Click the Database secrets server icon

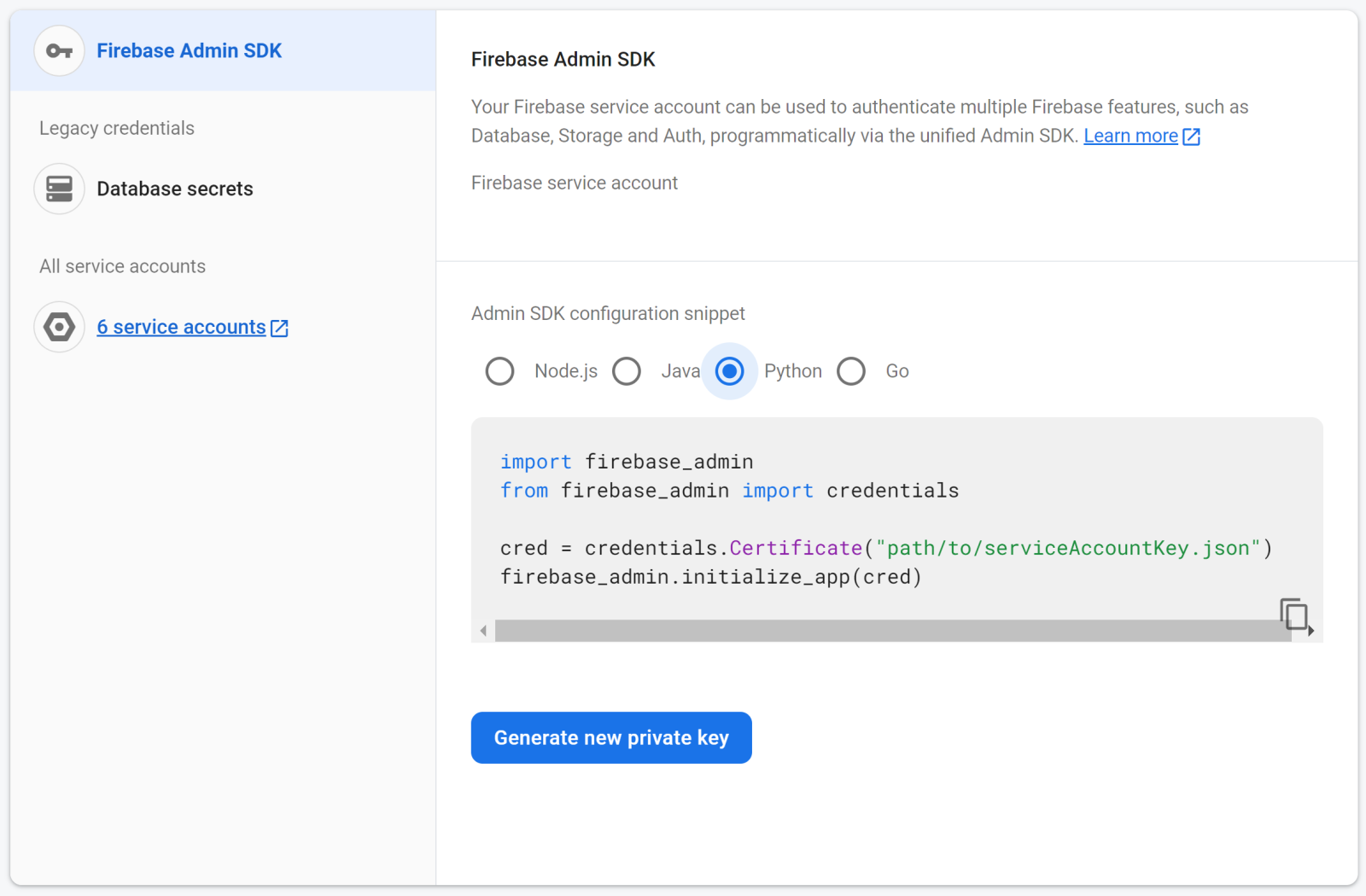point(59,189)
